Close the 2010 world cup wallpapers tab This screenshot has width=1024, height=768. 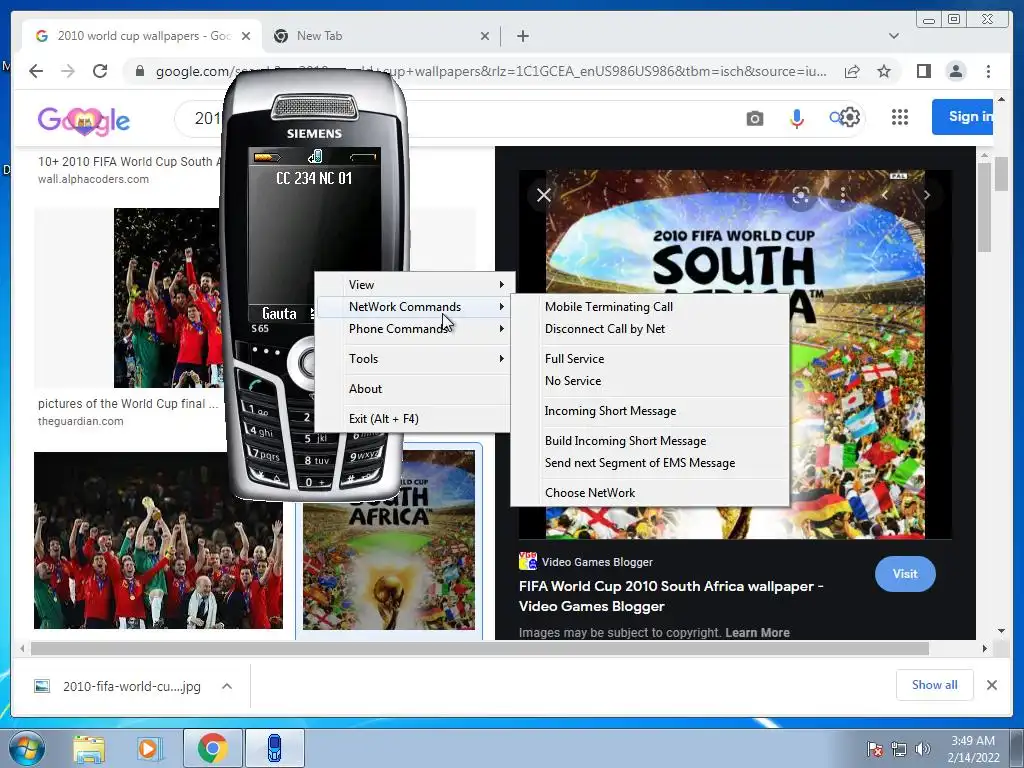(246, 36)
